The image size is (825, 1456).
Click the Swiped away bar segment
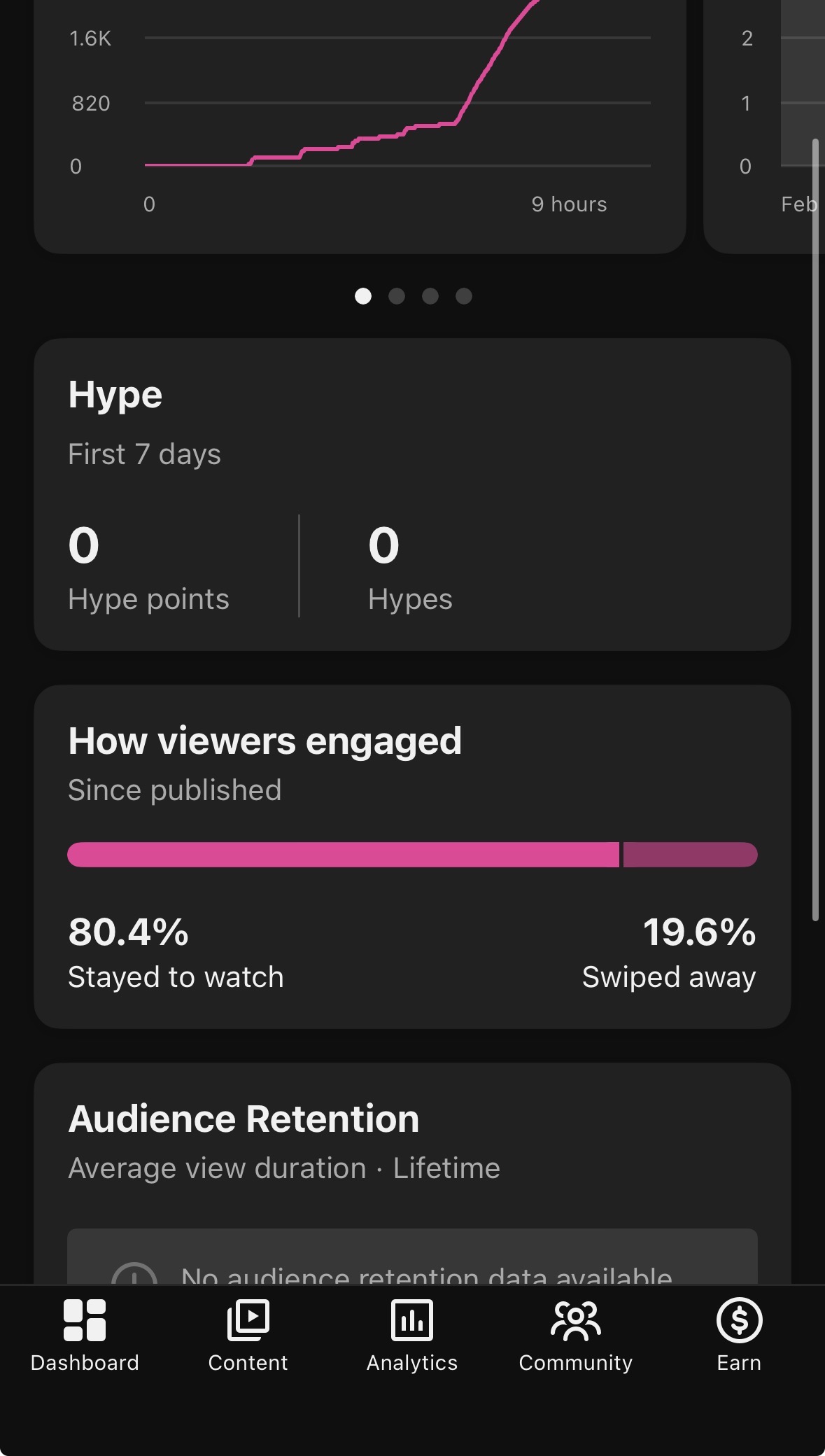click(x=691, y=855)
